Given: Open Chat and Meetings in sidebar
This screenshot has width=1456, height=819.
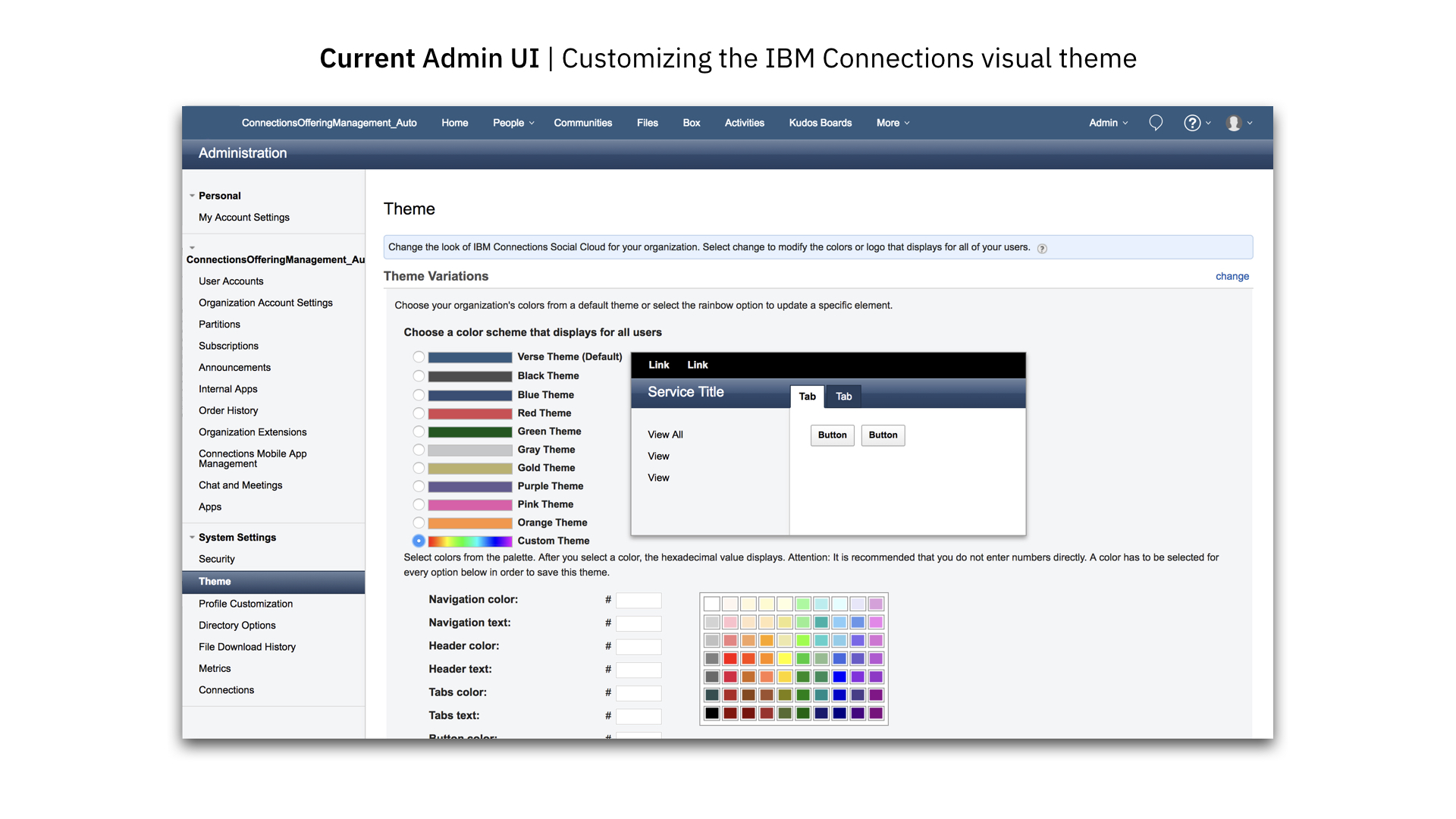Looking at the screenshot, I should [x=240, y=485].
